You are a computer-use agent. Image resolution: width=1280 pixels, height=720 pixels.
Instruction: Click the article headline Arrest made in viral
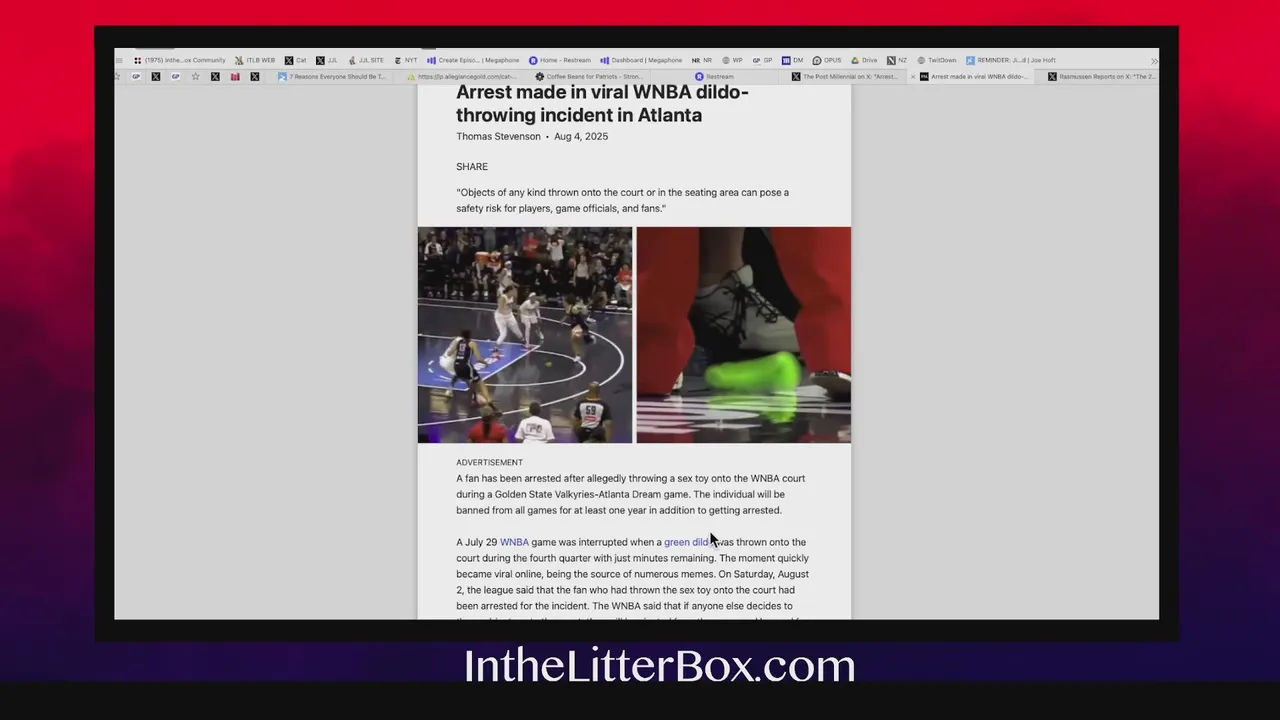click(602, 104)
